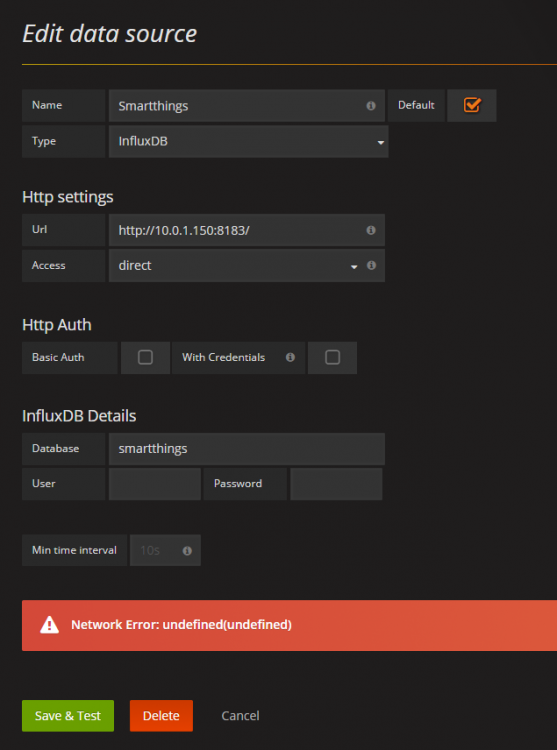Image resolution: width=557 pixels, height=750 pixels.
Task: Open the Type dropdown showing InfluxDB
Action: tap(249, 142)
